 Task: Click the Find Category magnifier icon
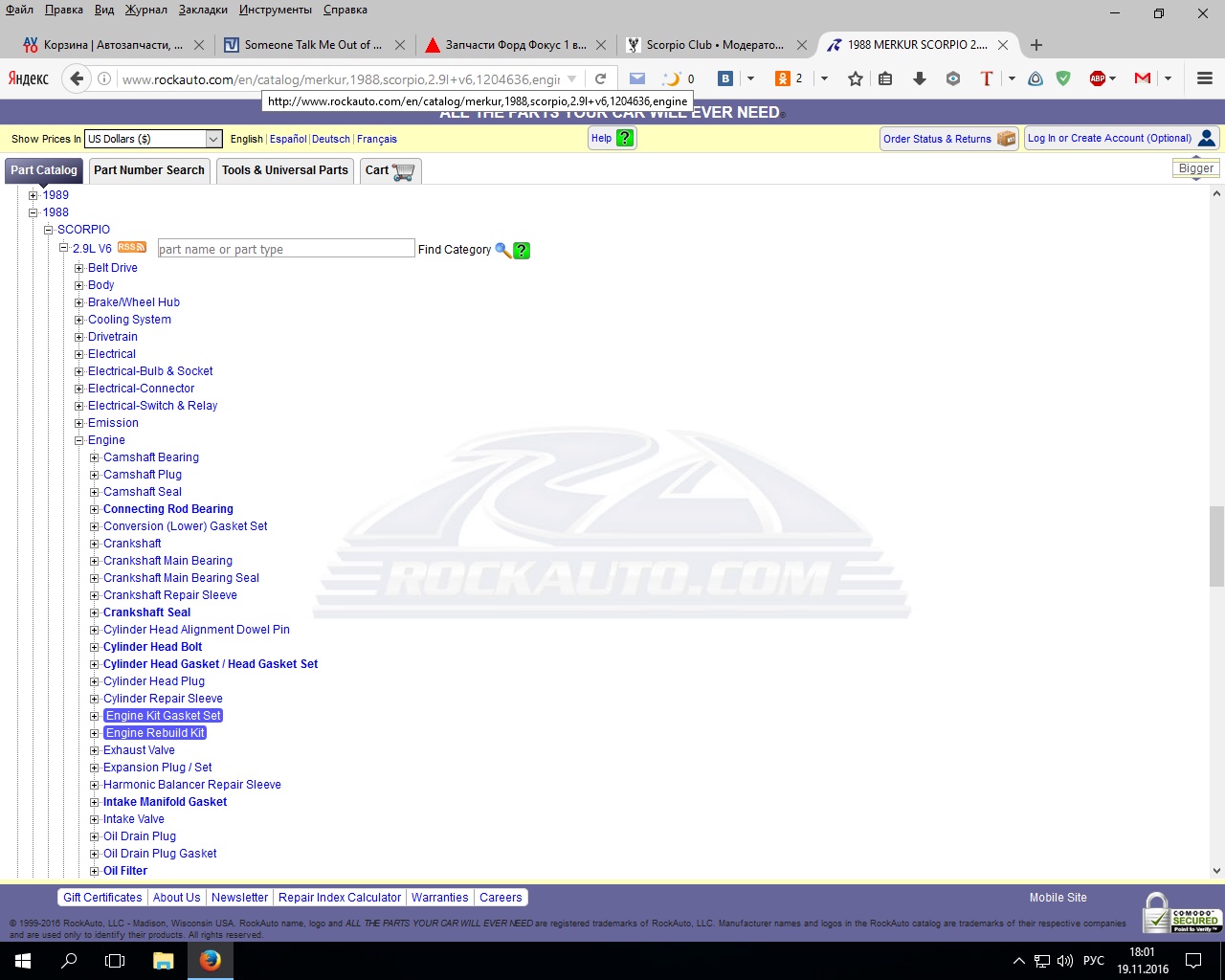point(502,250)
